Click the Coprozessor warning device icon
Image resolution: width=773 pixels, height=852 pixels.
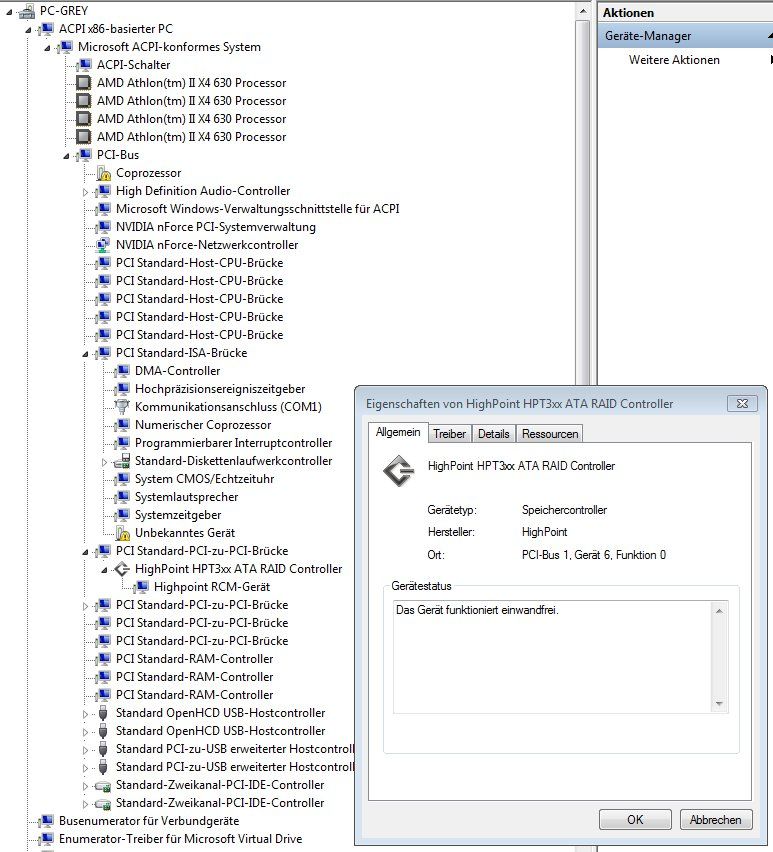click(103, 173)
